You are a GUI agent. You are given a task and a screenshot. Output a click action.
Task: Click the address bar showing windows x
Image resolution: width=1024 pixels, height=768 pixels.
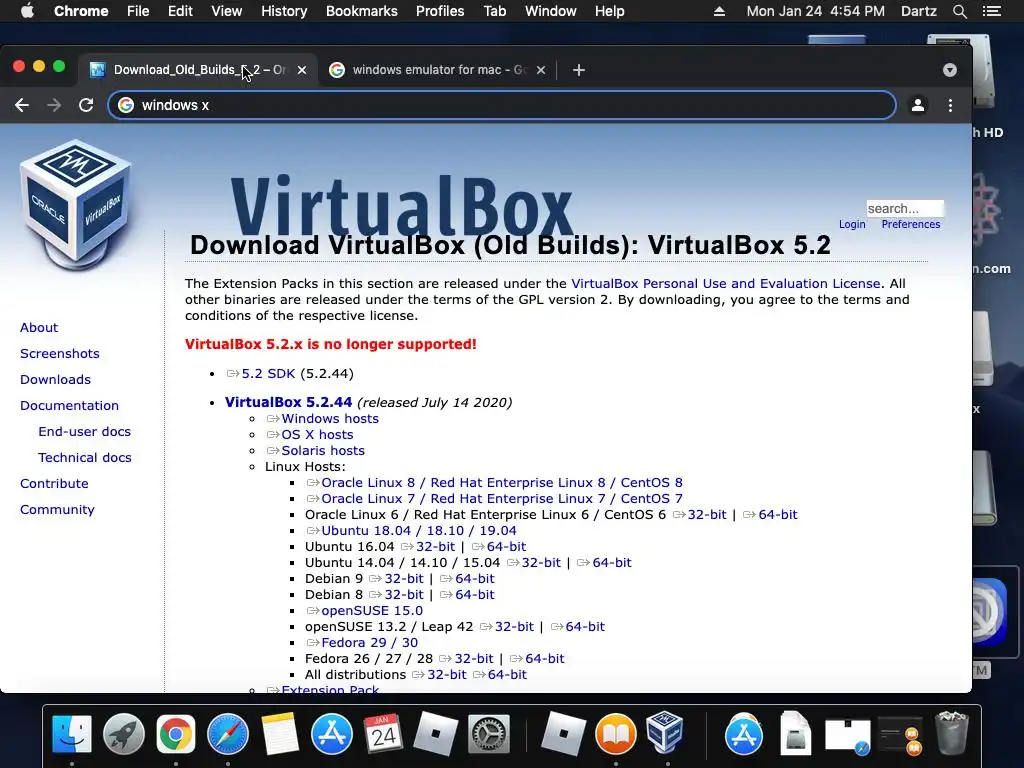click(x=502, y=105)
